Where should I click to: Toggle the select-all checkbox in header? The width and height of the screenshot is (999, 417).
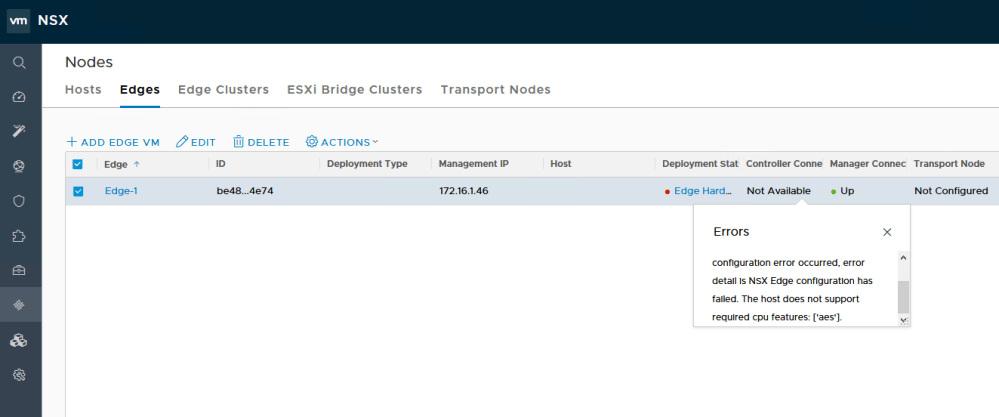coord(78,164)
